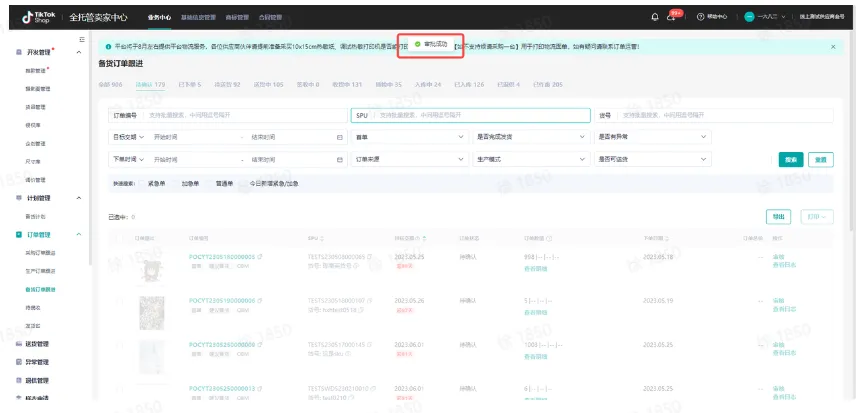The height and width of the screenshot is (413, 857).
Task: Tick the 普通单 quick search checkbox
Action: (210, 184)
